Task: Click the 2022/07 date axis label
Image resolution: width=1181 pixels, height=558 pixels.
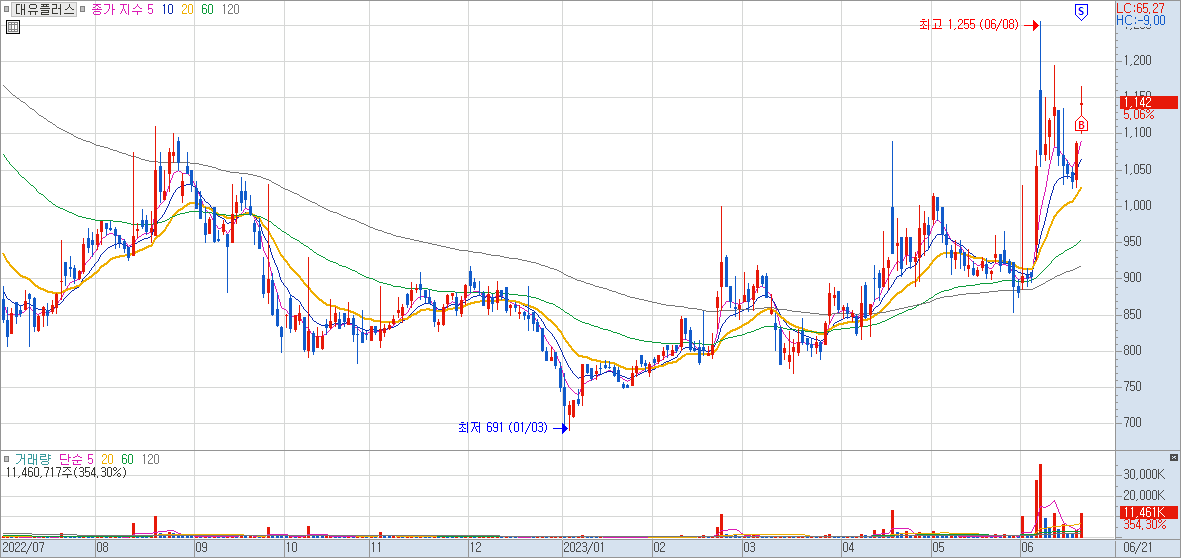Action: point(22,547)
